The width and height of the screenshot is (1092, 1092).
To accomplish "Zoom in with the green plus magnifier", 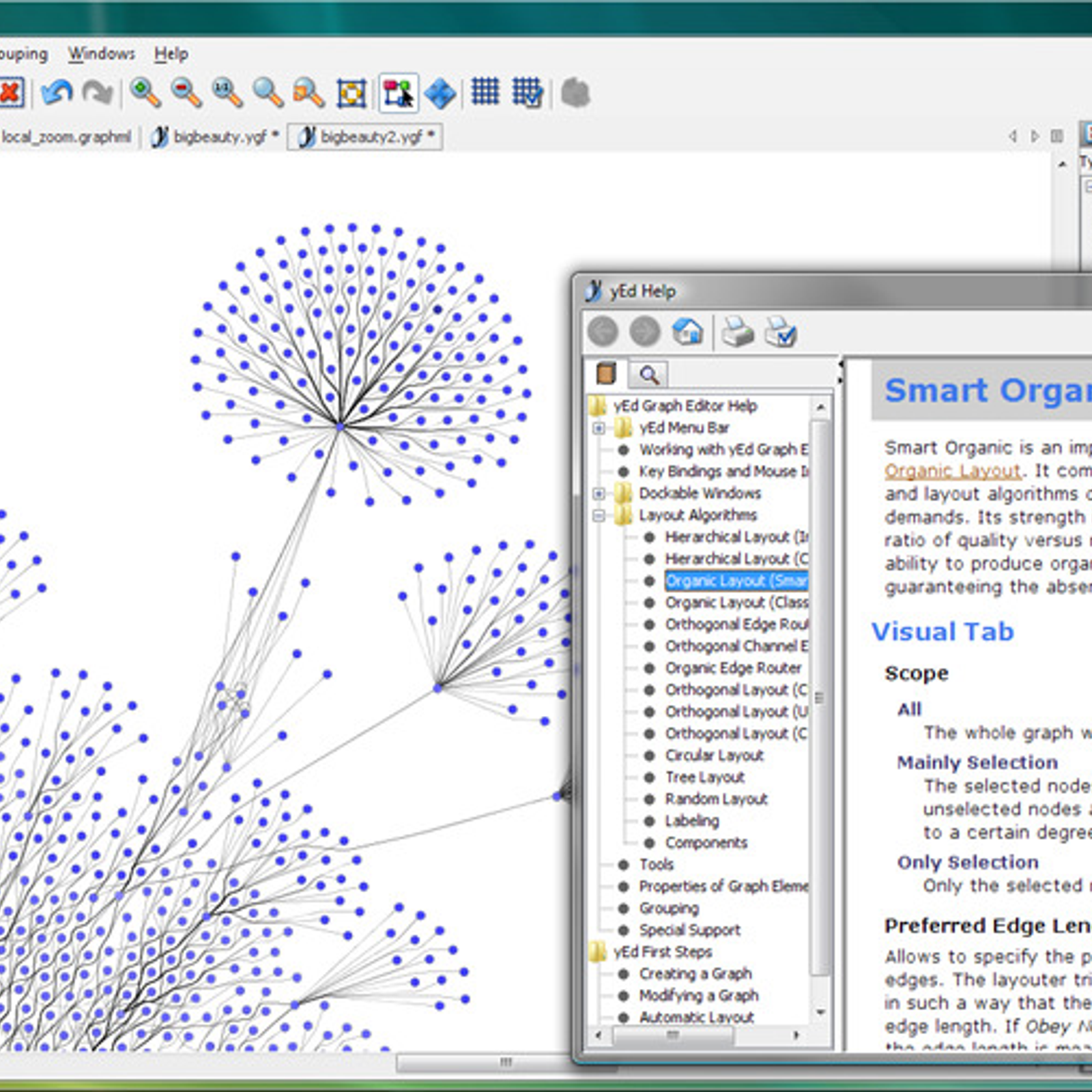I will click(x=145, y=93).
